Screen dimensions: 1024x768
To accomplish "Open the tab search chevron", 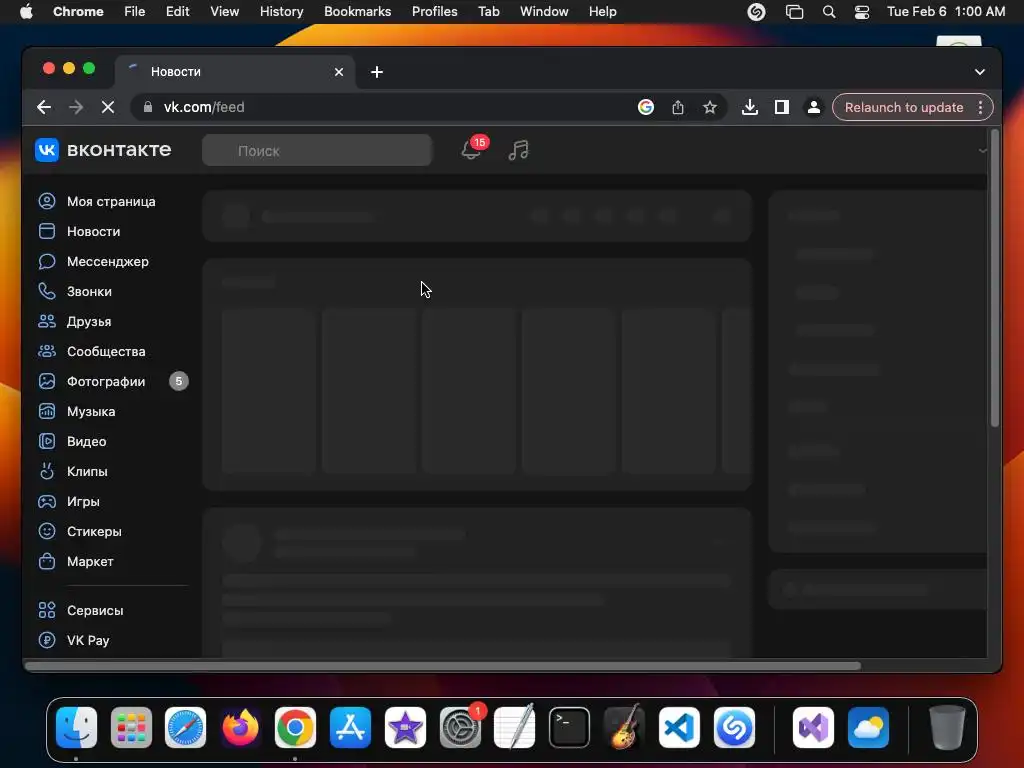I will (980, 72).
